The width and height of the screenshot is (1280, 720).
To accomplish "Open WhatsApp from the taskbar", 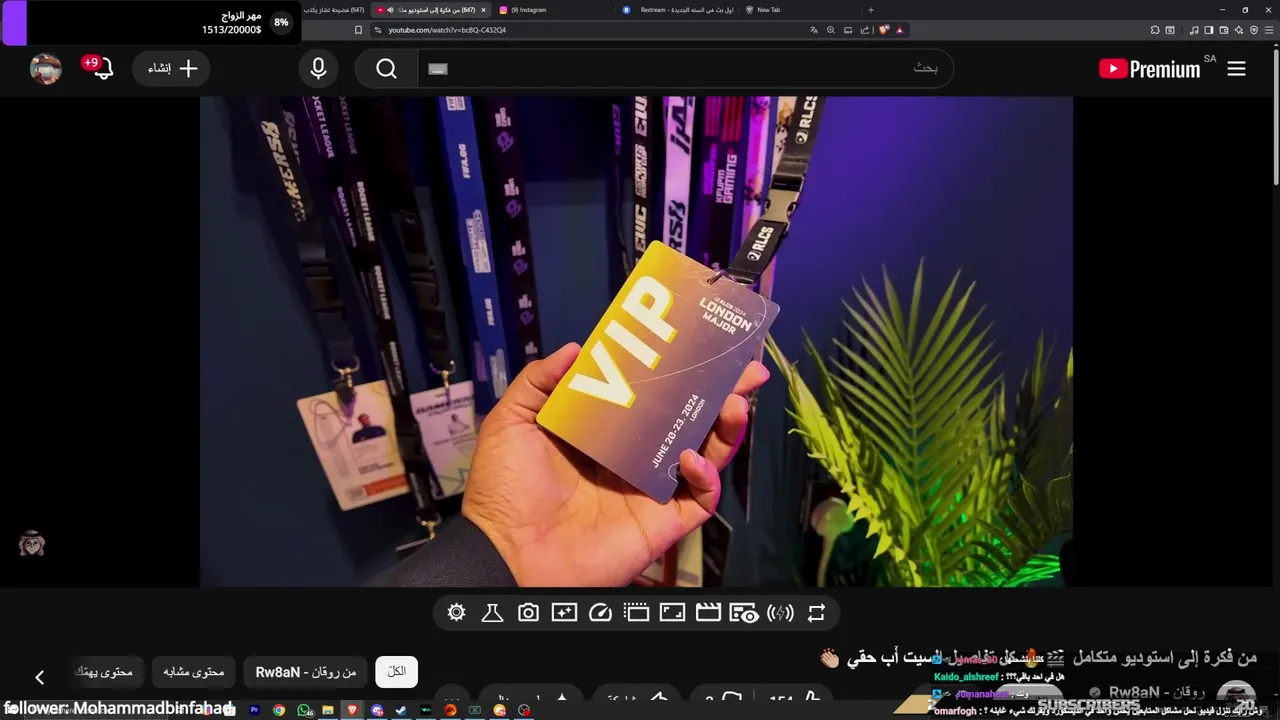I will point(303,710).
